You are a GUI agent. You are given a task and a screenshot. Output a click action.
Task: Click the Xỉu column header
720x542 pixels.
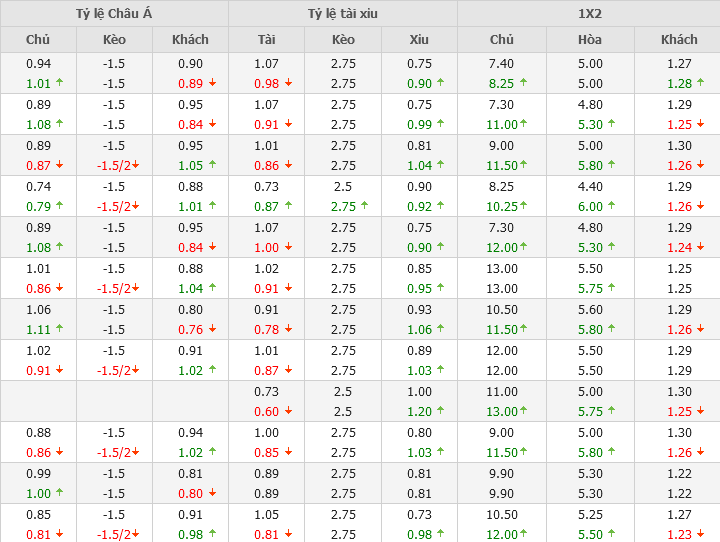pyautogui.click(x=419, y=40)
